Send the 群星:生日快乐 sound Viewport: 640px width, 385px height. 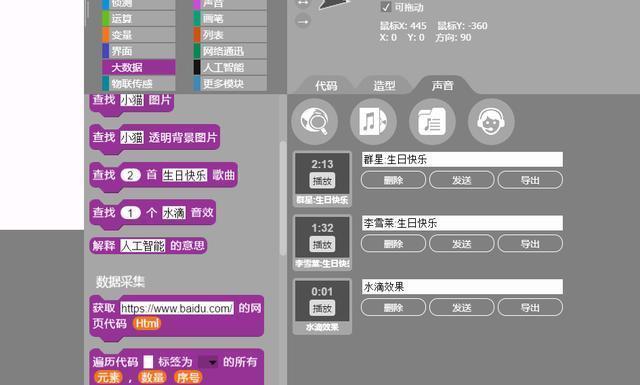[x=462, y=180]
